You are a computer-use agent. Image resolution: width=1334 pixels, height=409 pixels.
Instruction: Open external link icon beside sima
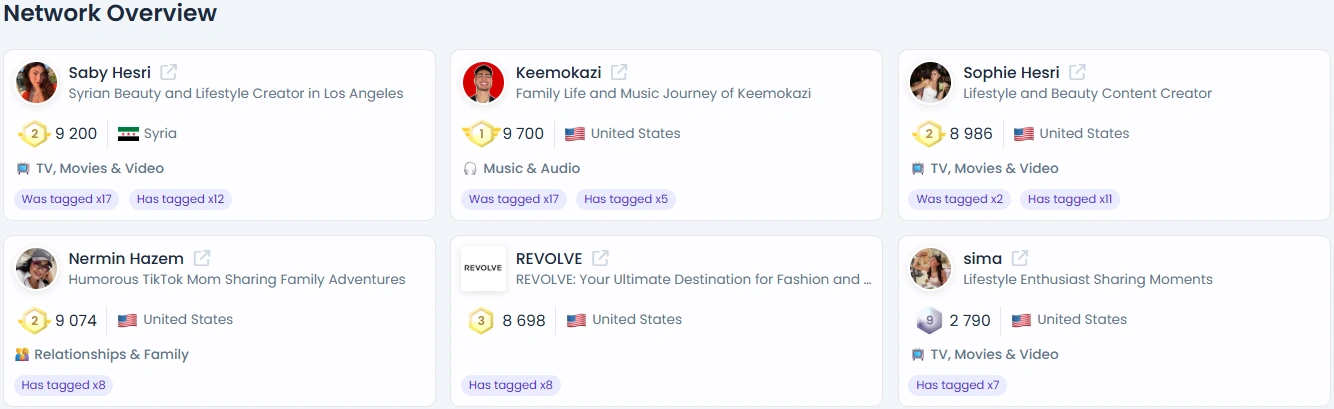[1020, 258]
